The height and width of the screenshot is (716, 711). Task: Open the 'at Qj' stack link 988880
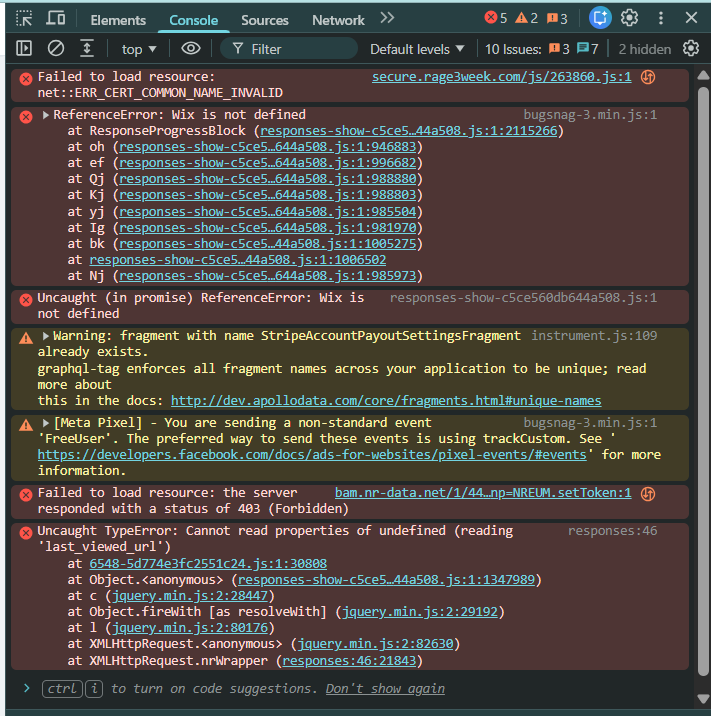pos(268,179)
